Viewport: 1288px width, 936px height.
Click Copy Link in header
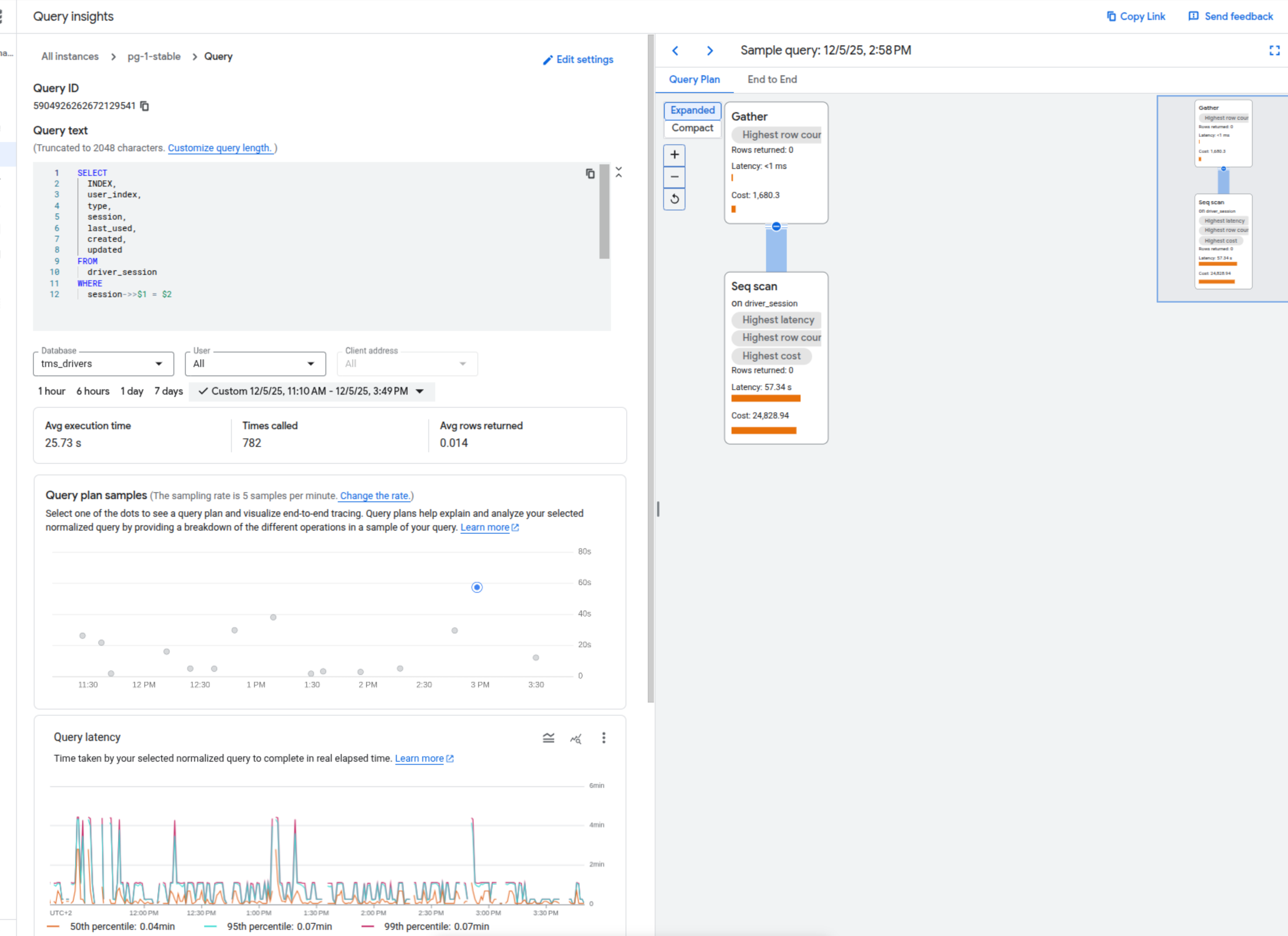coord(1136,17)
